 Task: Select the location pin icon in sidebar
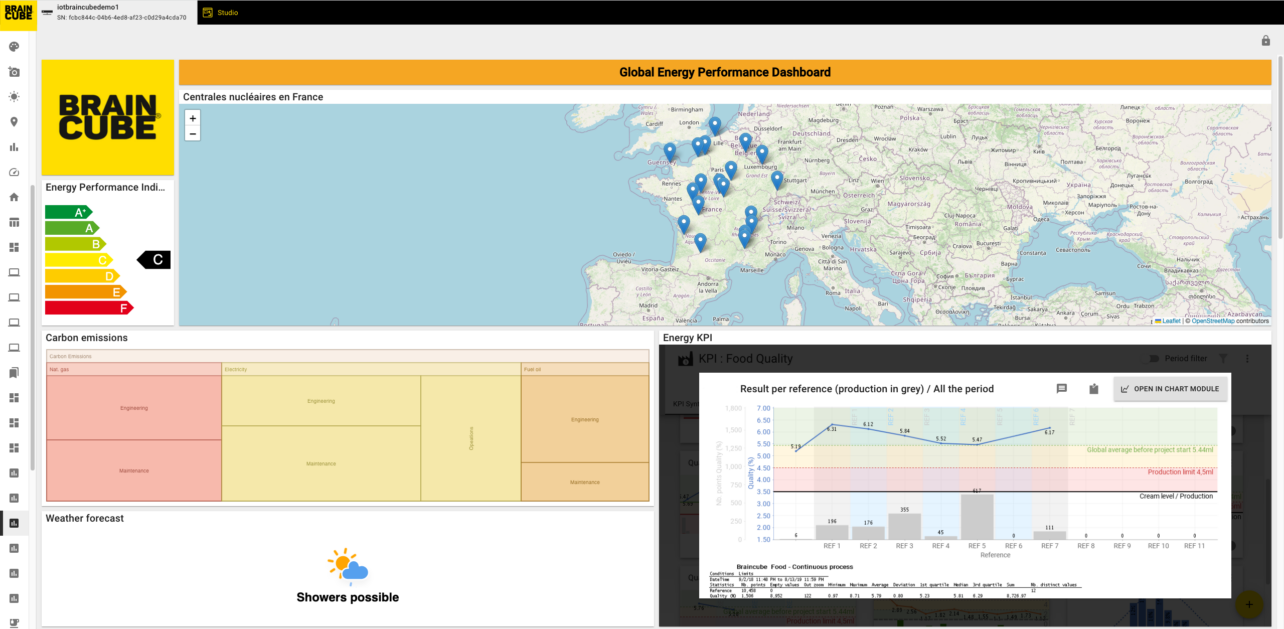pos(14,122)
